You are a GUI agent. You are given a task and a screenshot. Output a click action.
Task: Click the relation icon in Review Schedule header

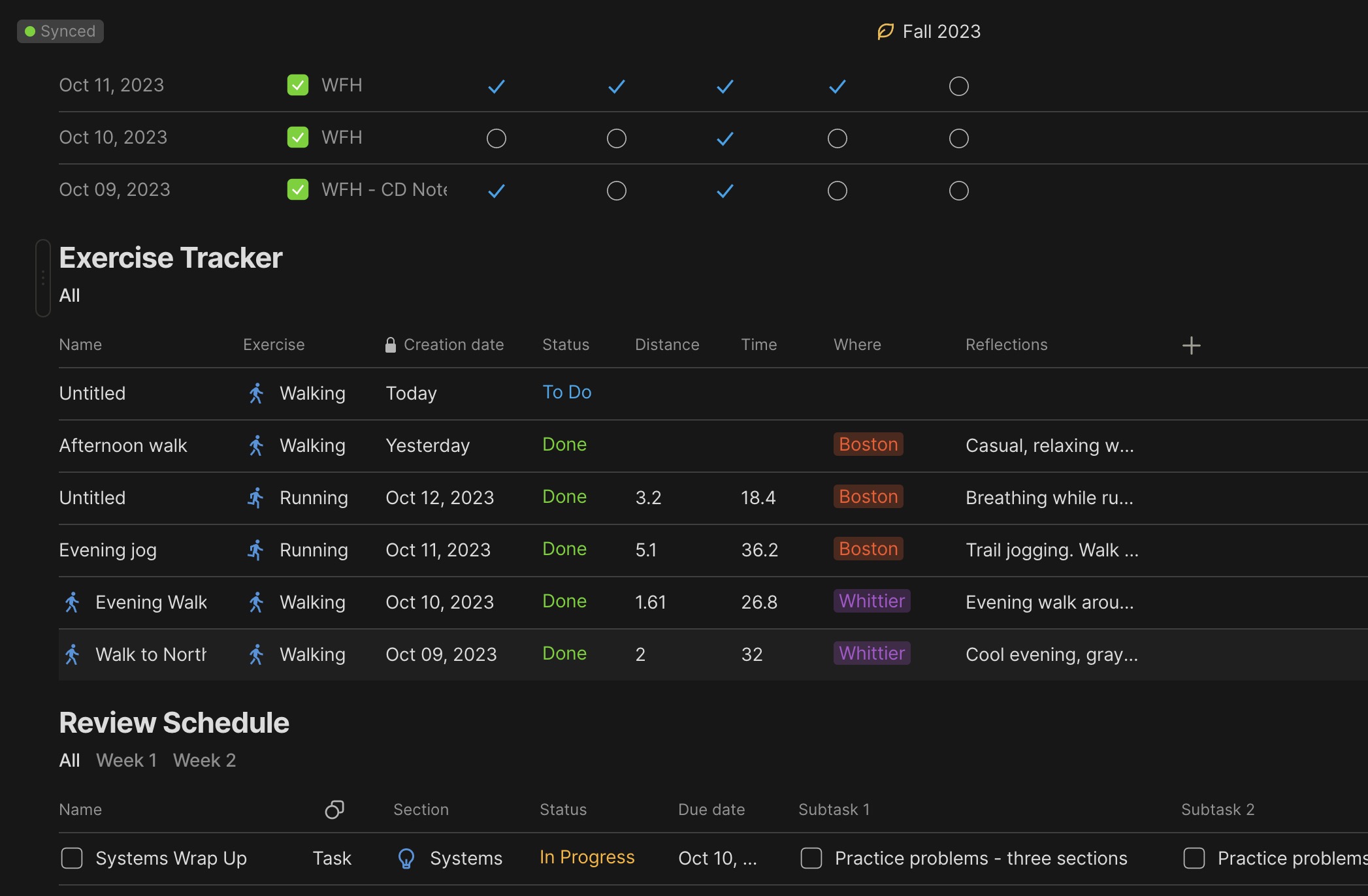pyautogui.click(x=334, y=810)
